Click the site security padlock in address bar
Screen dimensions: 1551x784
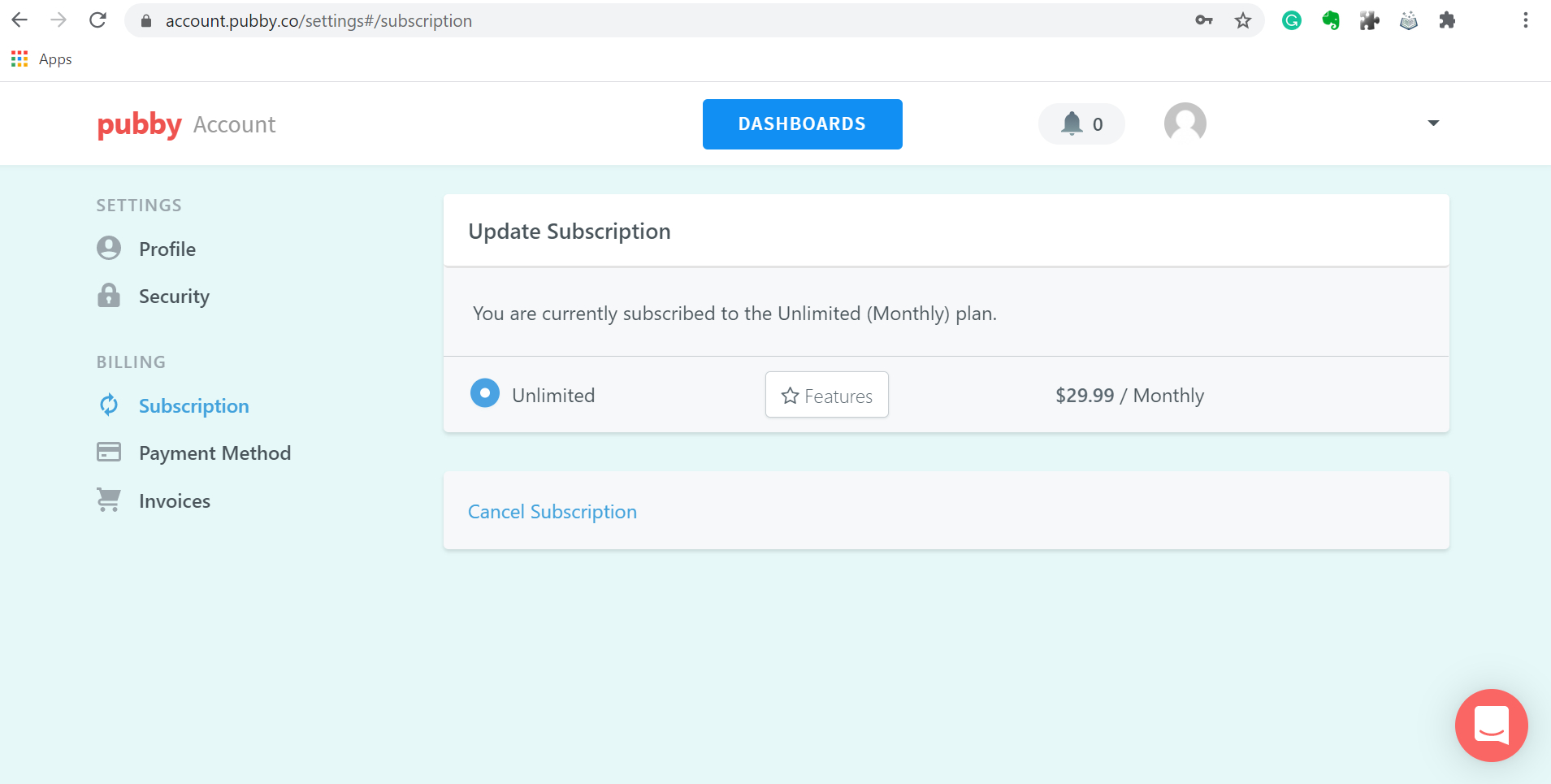(x=147, y=20)
